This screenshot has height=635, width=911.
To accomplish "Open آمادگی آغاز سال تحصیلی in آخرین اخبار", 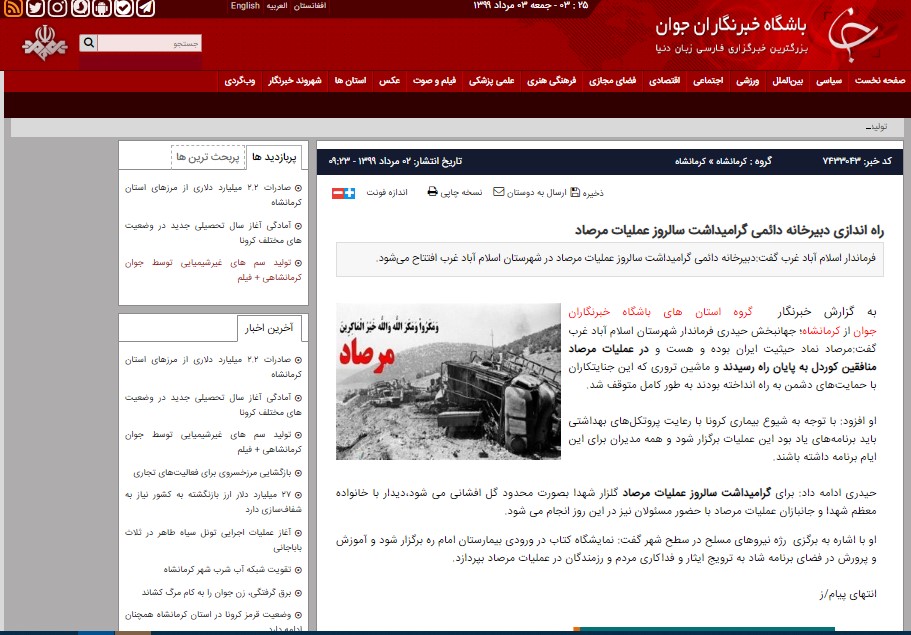I will (x=213, y=404).
